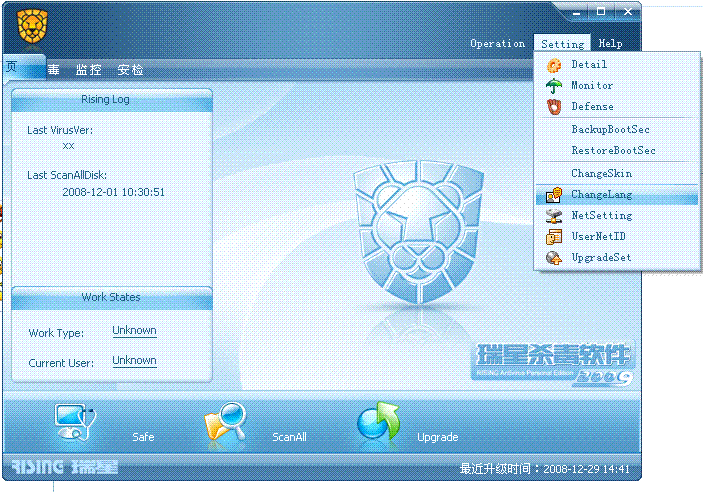Image resolution: width=703 pixels, height=492 pixels.
Task: Switch to the 监控 tab
Action: pyautogui.click(x=89, y=70)
